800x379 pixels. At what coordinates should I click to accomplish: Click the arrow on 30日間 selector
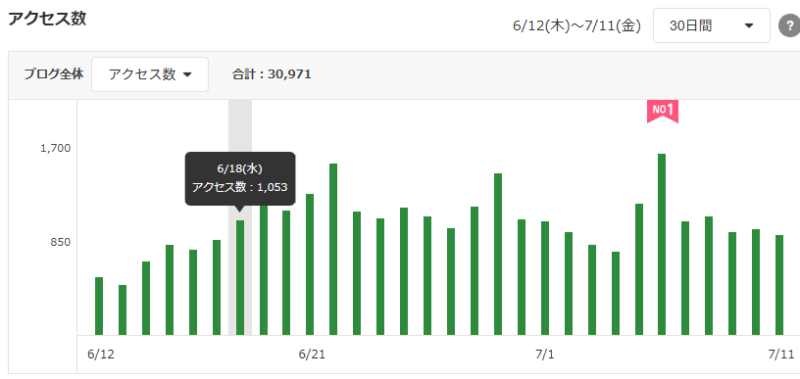749,26
